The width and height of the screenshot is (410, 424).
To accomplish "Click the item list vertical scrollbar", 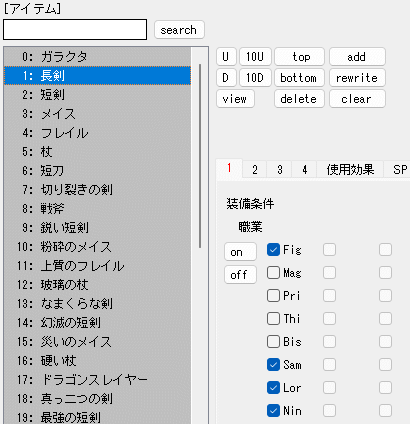I will point(200,156).
